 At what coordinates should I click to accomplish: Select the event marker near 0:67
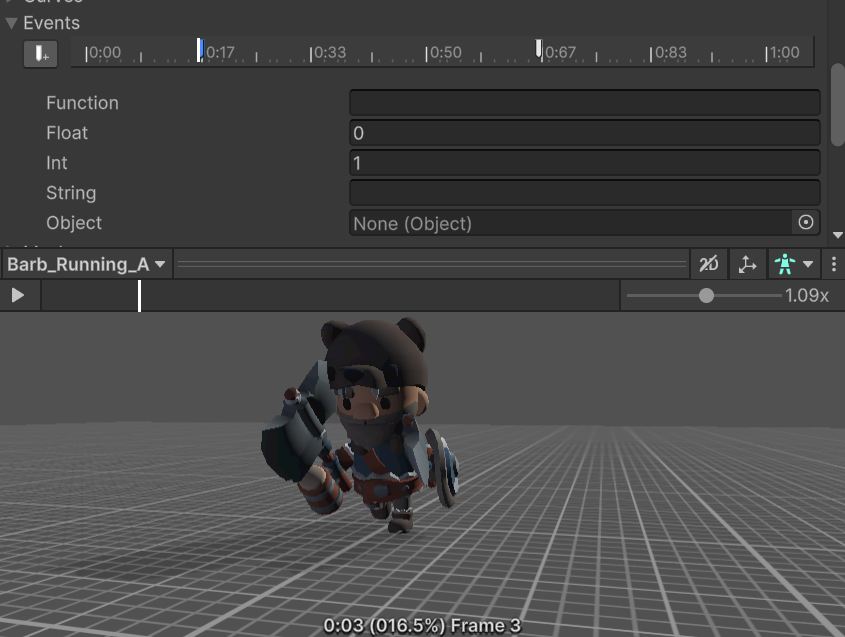click(x=538, y=45)
